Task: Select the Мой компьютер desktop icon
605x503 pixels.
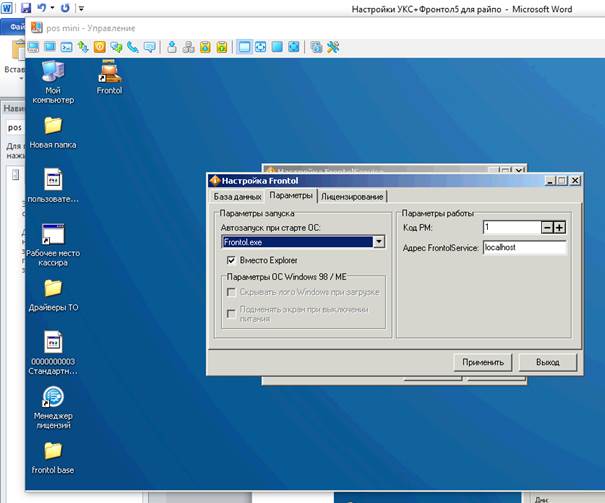Action: (53, 82)
